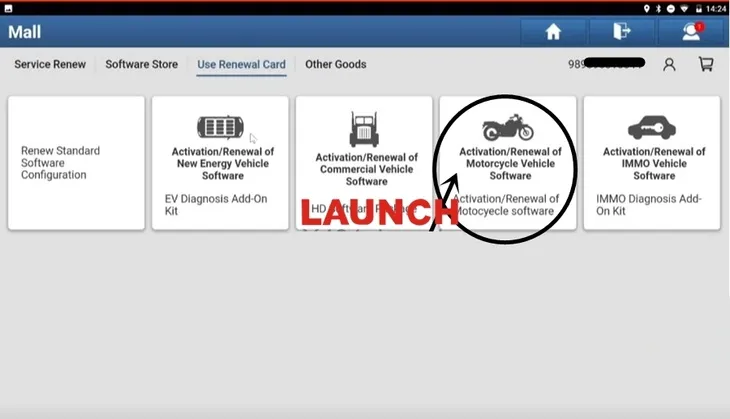Screen dimensions: 730x419
Task: Open Renew Standard Software Configuration card
Action: pyautogui.click(x=76, y=163)
